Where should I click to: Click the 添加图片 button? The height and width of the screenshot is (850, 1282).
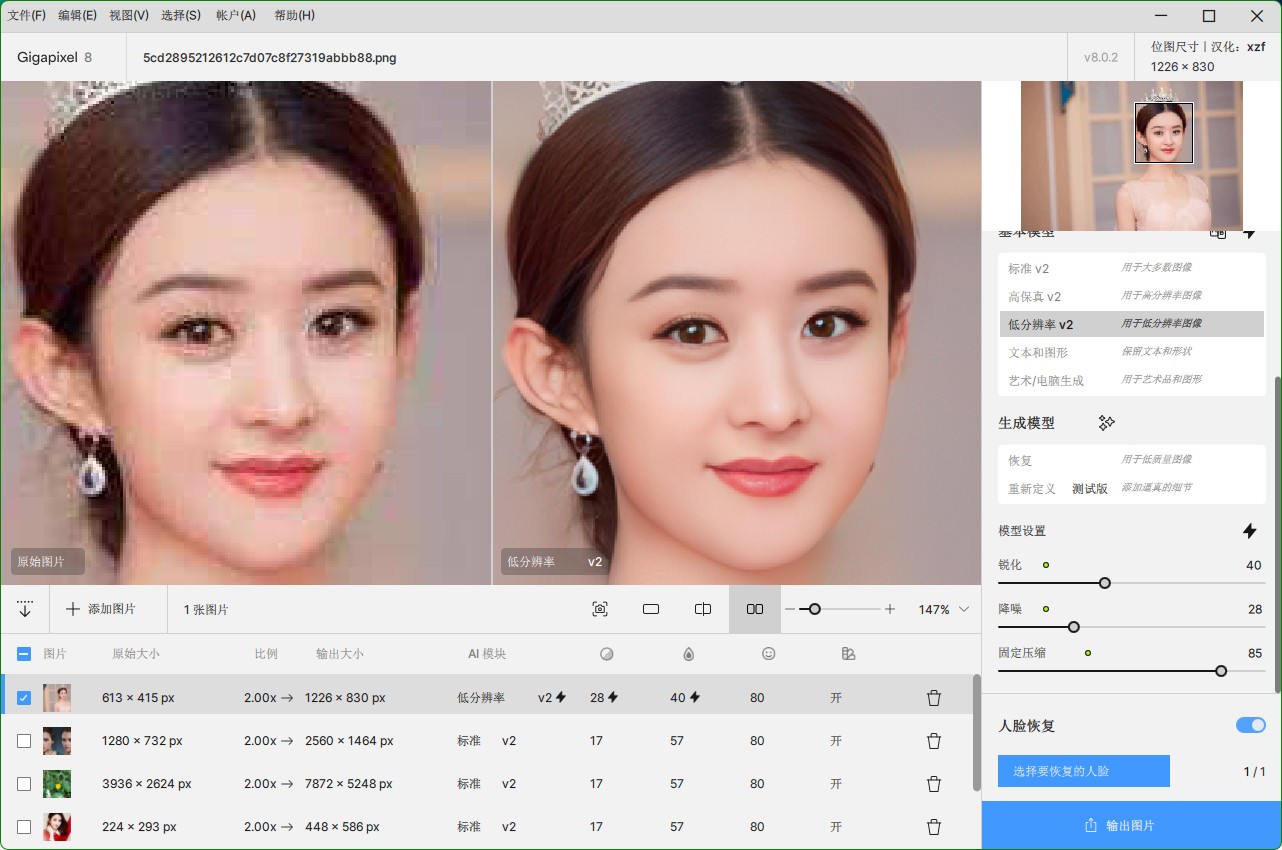click(100, 609)
